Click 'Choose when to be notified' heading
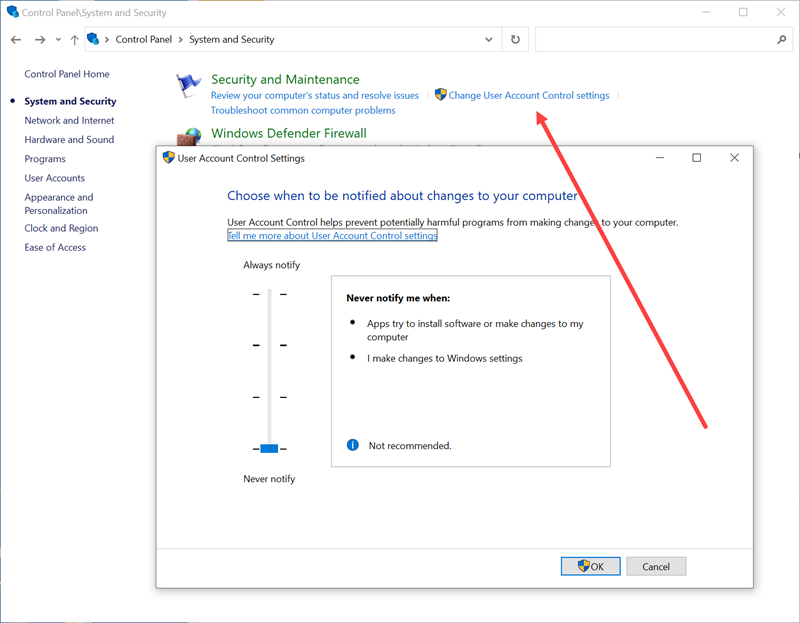Screen dimensions: 800x623 pyautogui.click(x=402, y=195)
